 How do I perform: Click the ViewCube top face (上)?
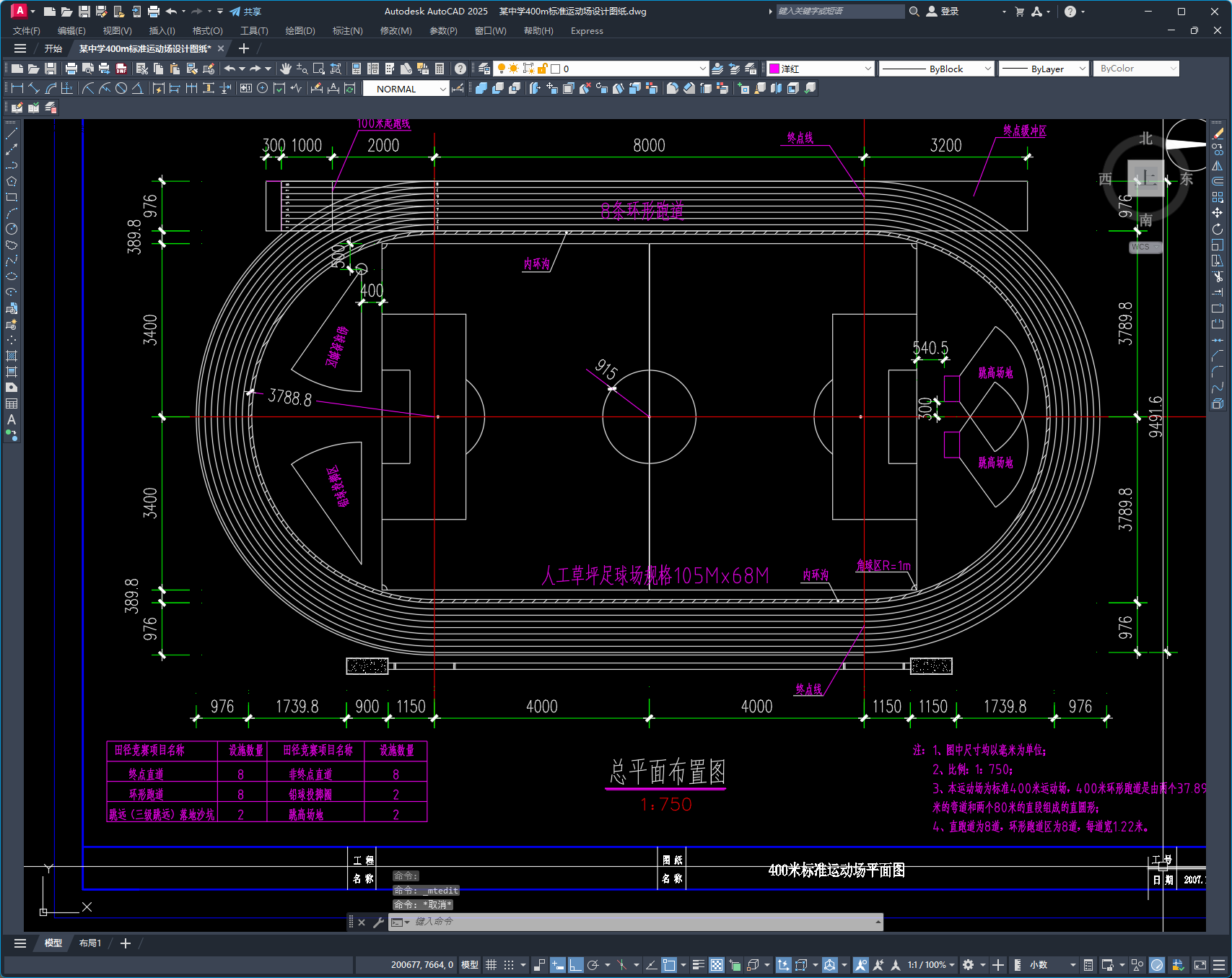click(x=1145, y=178)
